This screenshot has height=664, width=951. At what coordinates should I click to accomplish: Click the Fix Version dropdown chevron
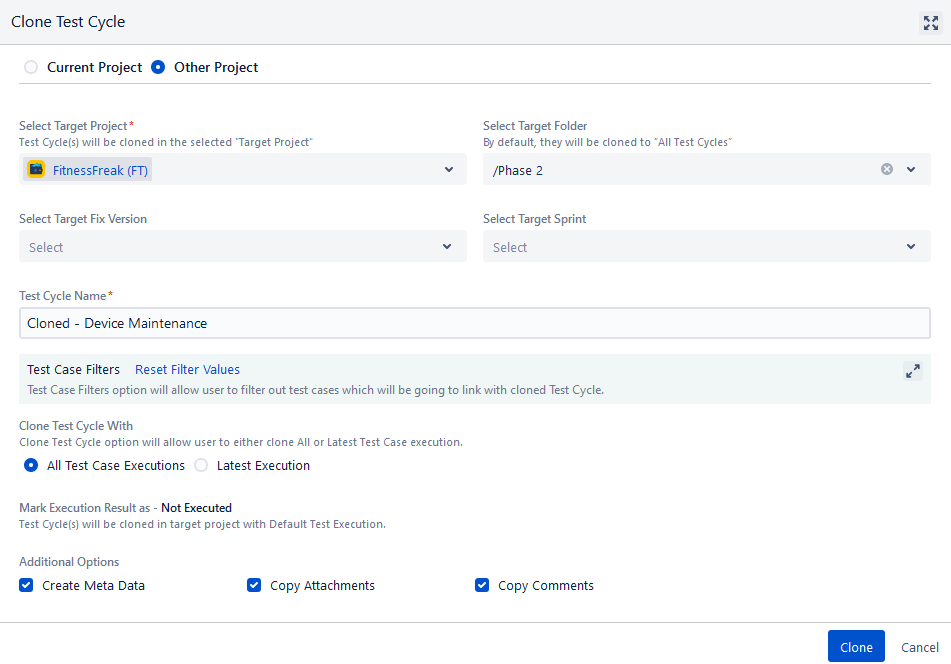coord(447,246)
